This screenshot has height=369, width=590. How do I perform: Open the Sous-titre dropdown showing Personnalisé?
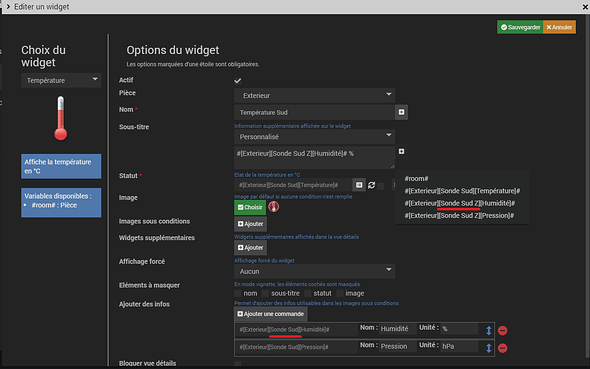coord(314,137)
